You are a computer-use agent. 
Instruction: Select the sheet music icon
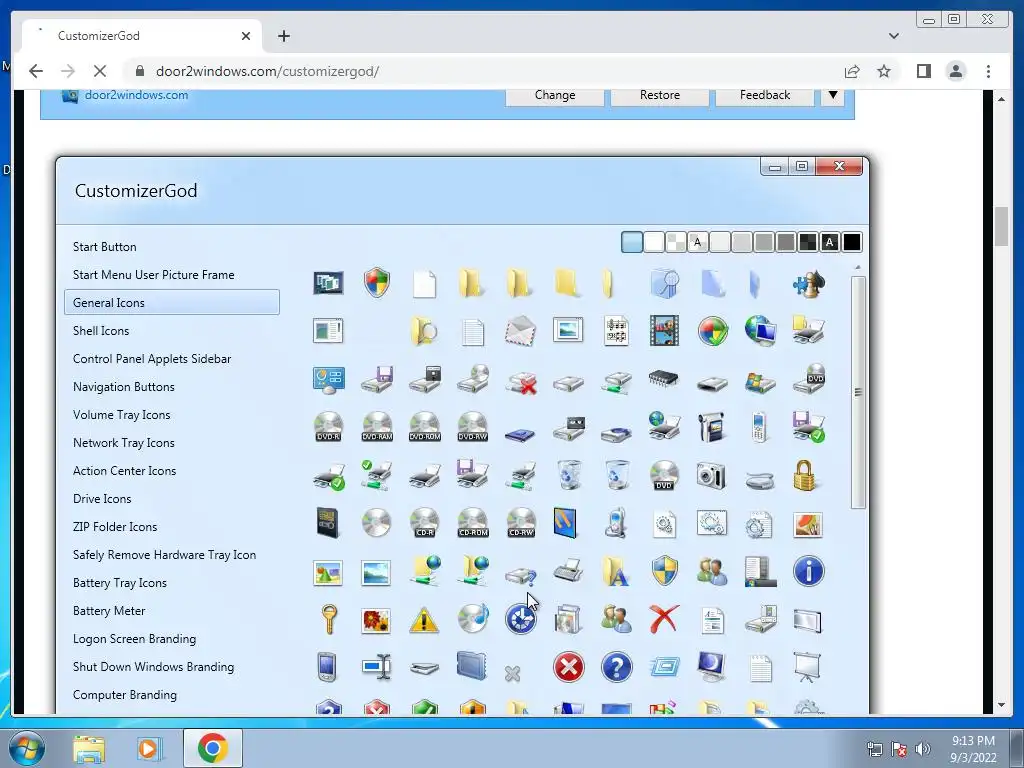click(x=616, y=330)
